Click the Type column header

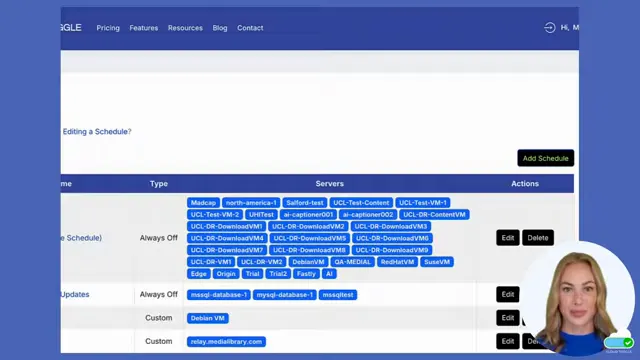pos(159,184)
